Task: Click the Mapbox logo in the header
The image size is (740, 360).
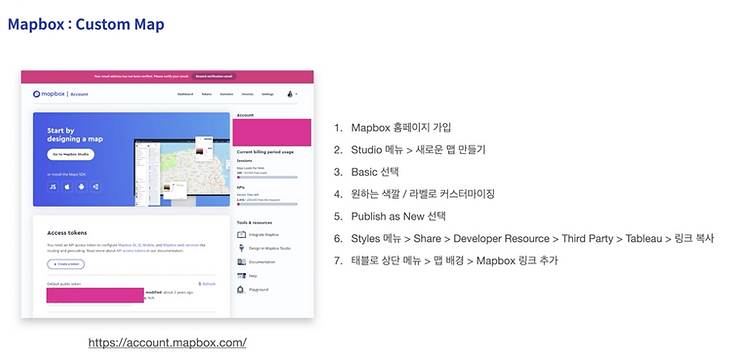Action: tap(49, 94)
